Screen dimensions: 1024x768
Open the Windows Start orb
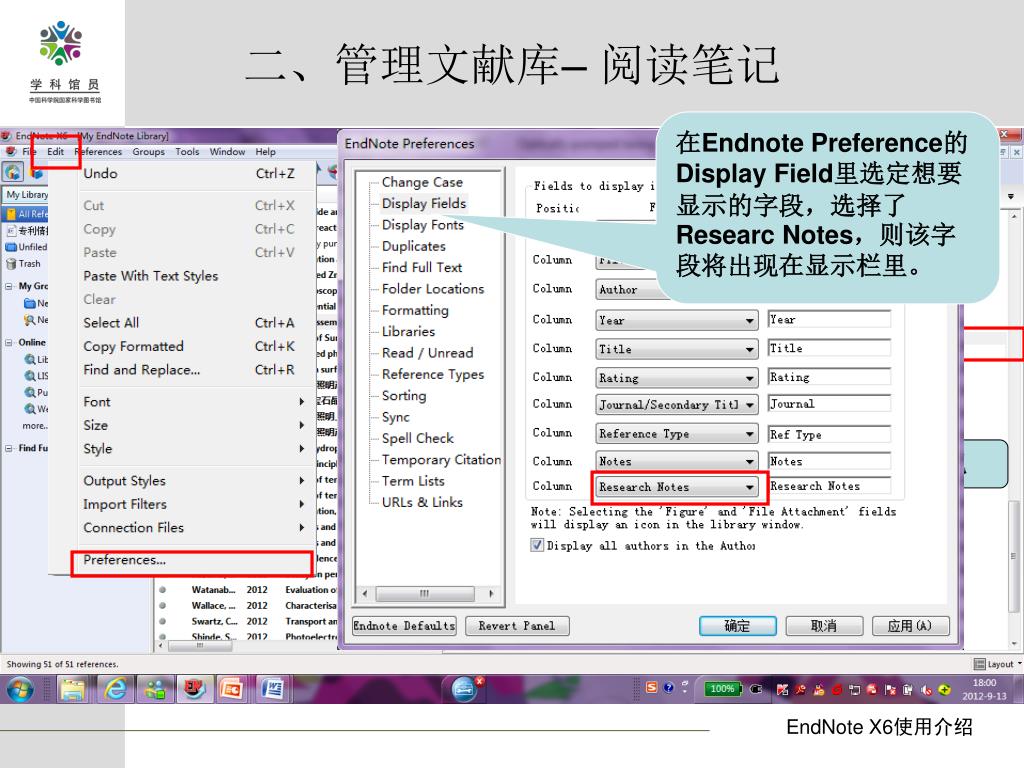tap(20, 690)
